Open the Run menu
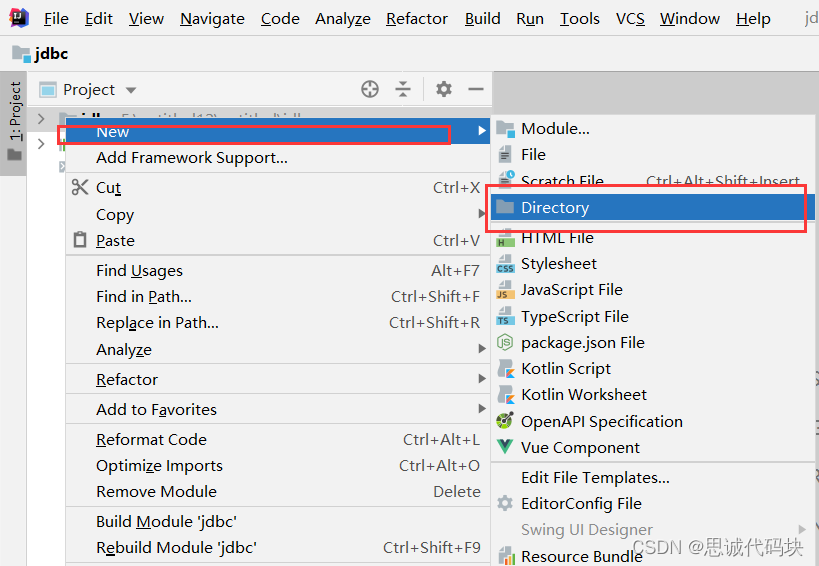 point(530,19)
